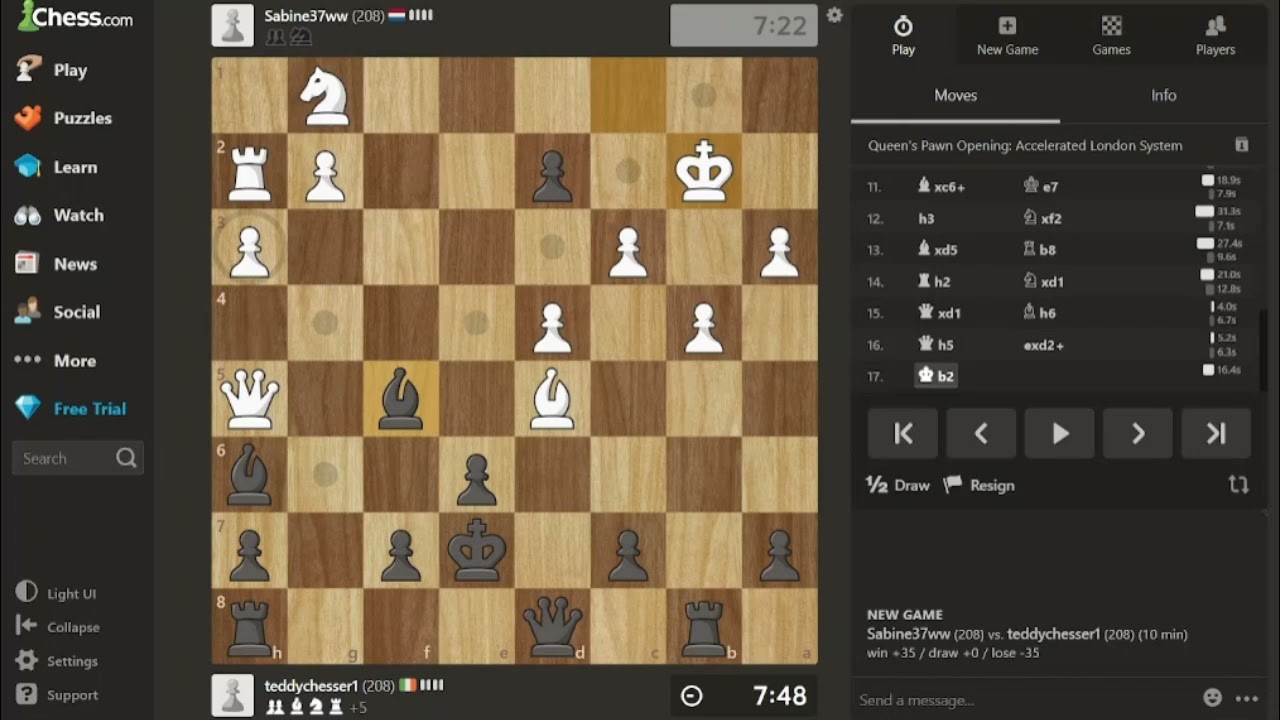Click teddychesser1 player name
Screen dimensions: 1280x720
click(311, 686)
